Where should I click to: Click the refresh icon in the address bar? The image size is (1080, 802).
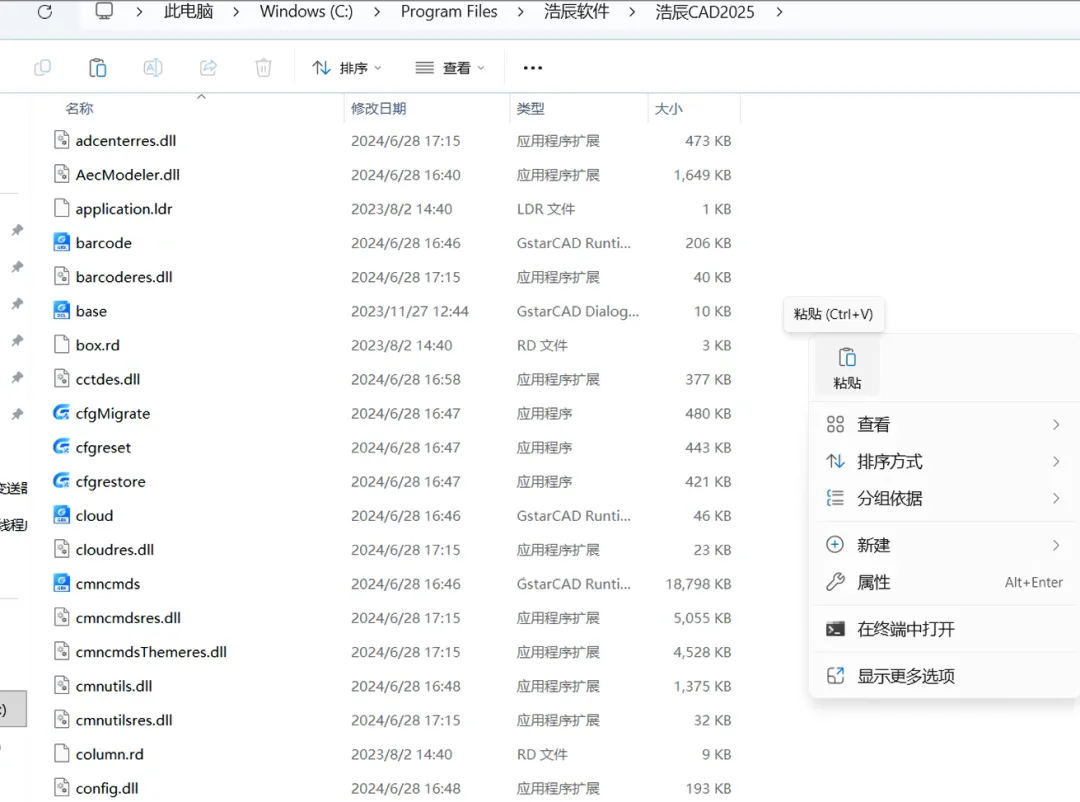[45, 12]
